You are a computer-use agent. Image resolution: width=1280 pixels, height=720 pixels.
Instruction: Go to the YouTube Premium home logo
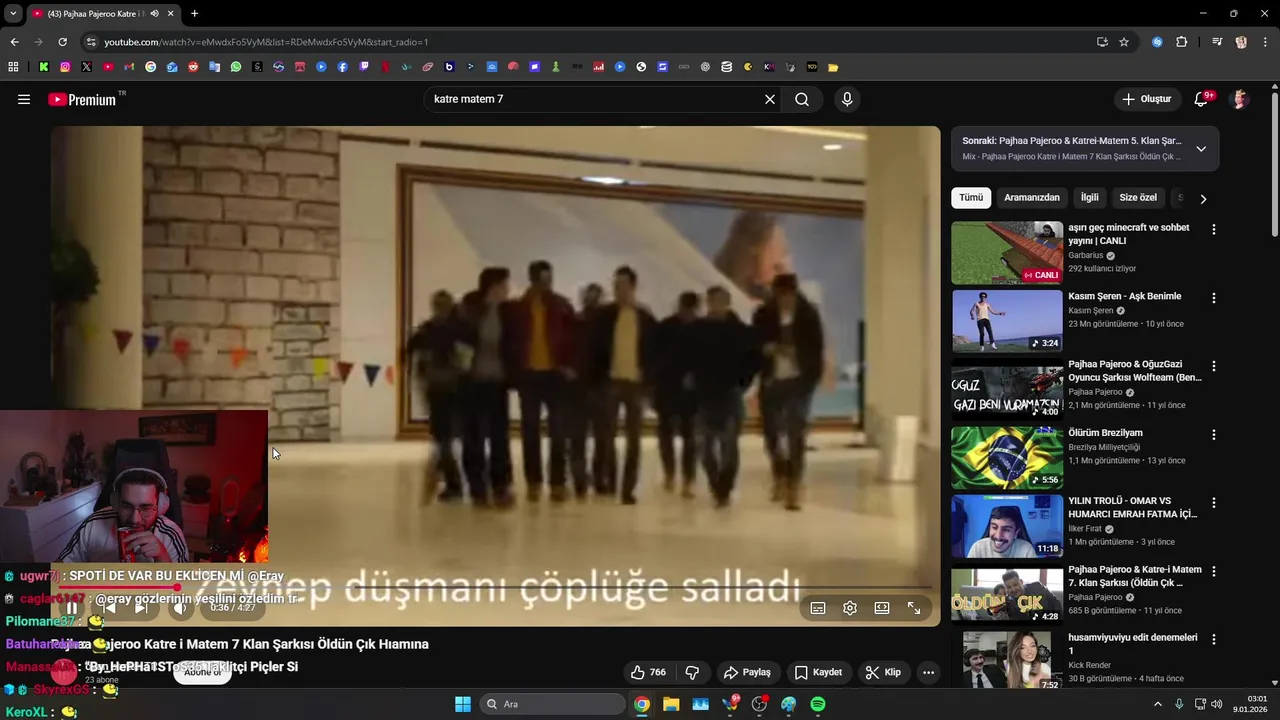coord(83,99)
